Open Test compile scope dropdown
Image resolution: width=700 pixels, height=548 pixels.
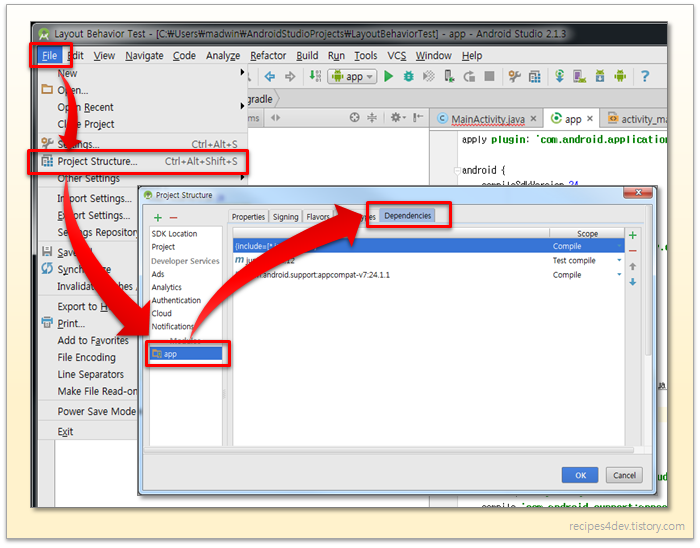619,260
